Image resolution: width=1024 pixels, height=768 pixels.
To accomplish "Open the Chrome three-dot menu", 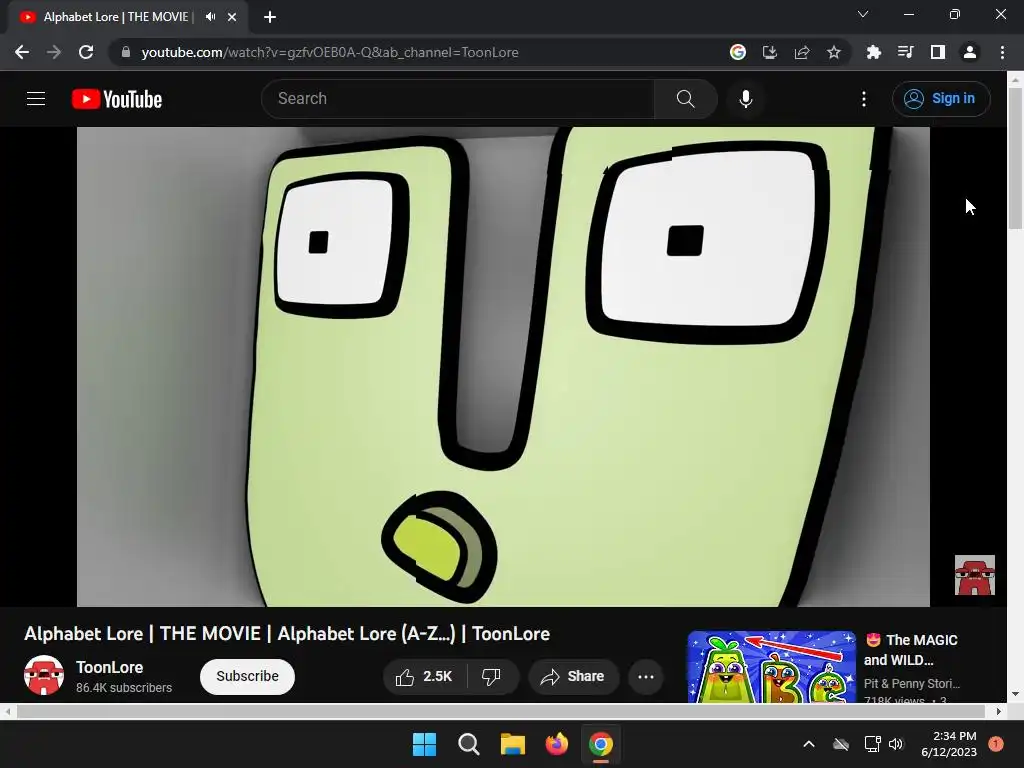I will click(1002, 52).
